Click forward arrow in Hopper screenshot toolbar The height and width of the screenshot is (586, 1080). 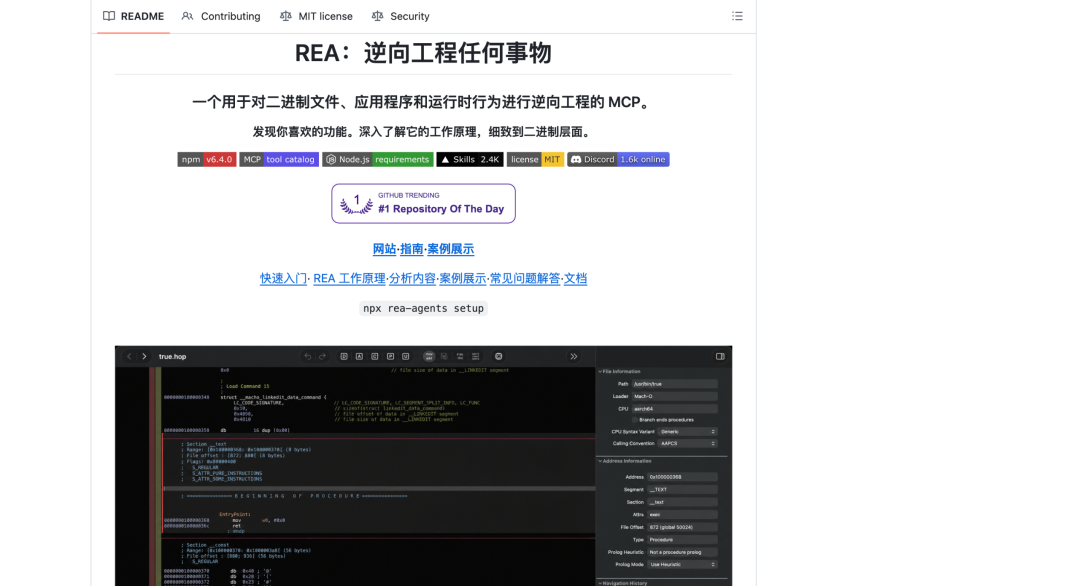click(x=144, y=356)
